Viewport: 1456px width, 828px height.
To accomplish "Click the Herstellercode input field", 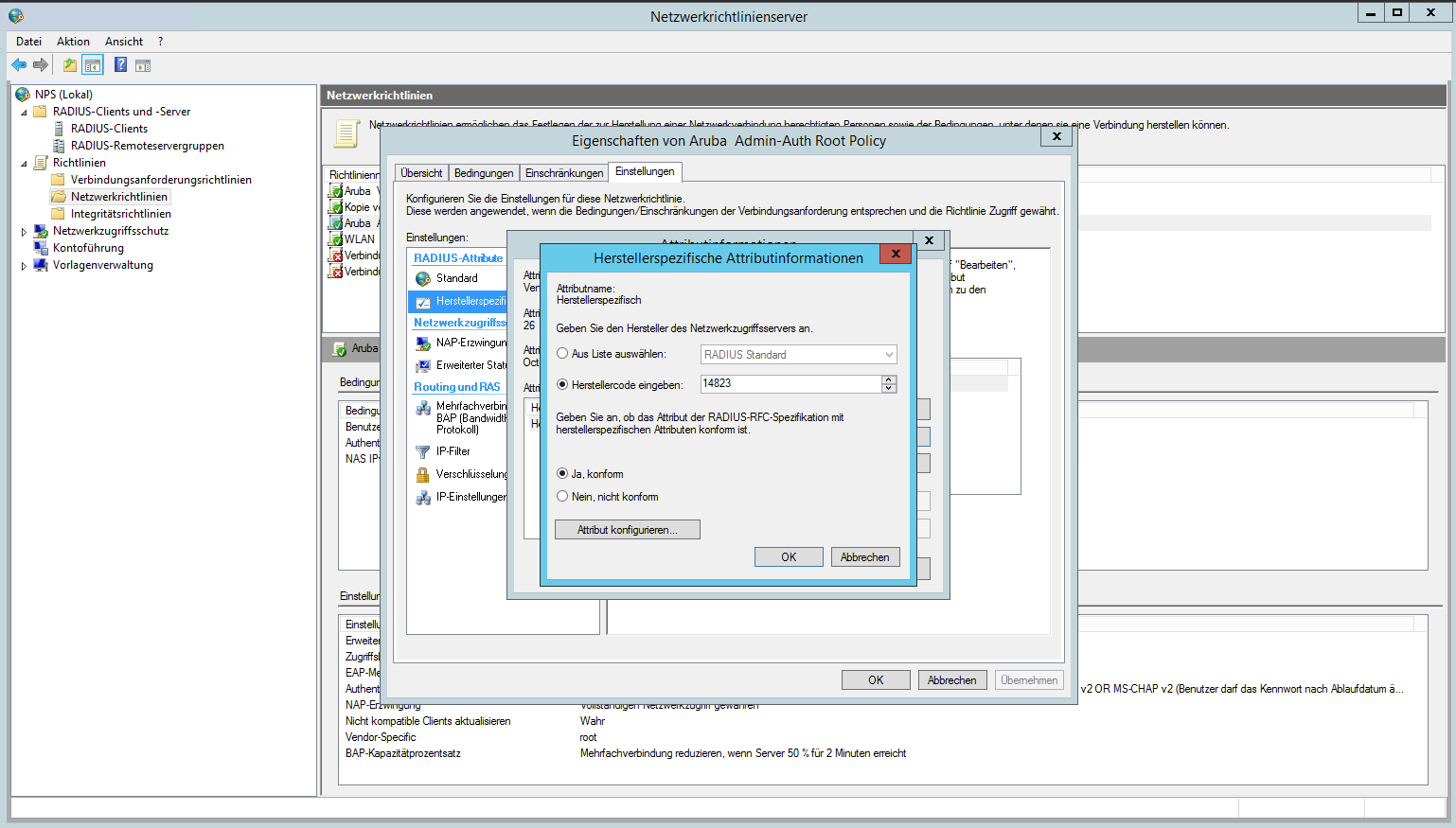I will click(790, 384).
